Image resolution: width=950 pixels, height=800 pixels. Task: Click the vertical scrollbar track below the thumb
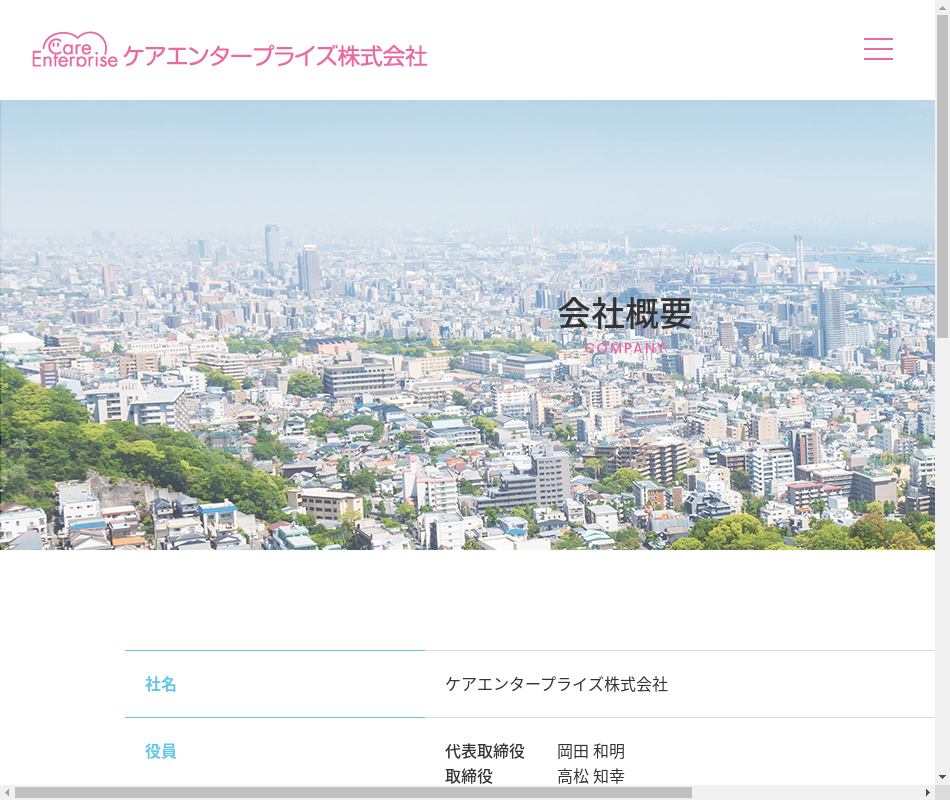942,550
